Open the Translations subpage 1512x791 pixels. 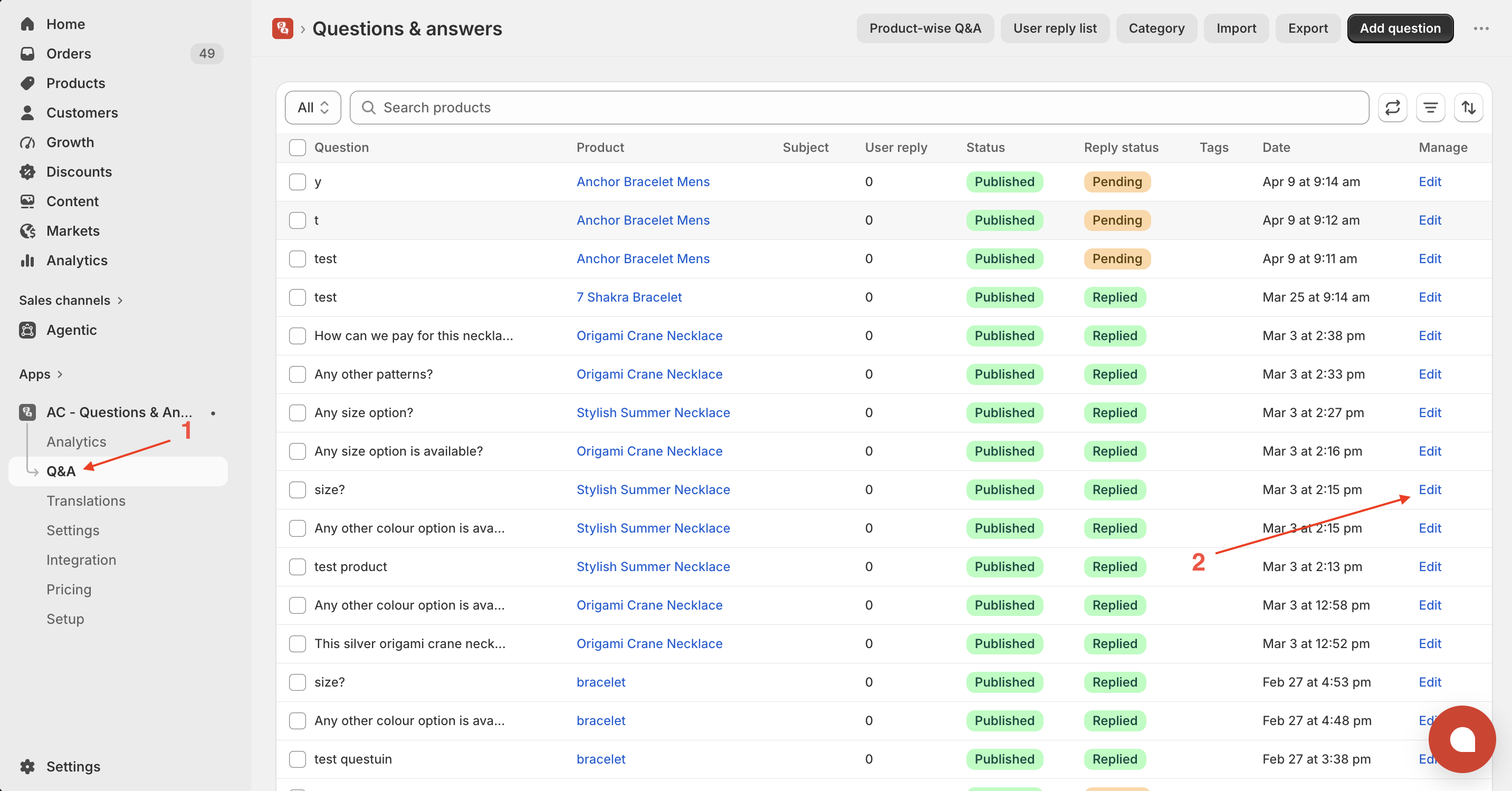tap(85, 500)
